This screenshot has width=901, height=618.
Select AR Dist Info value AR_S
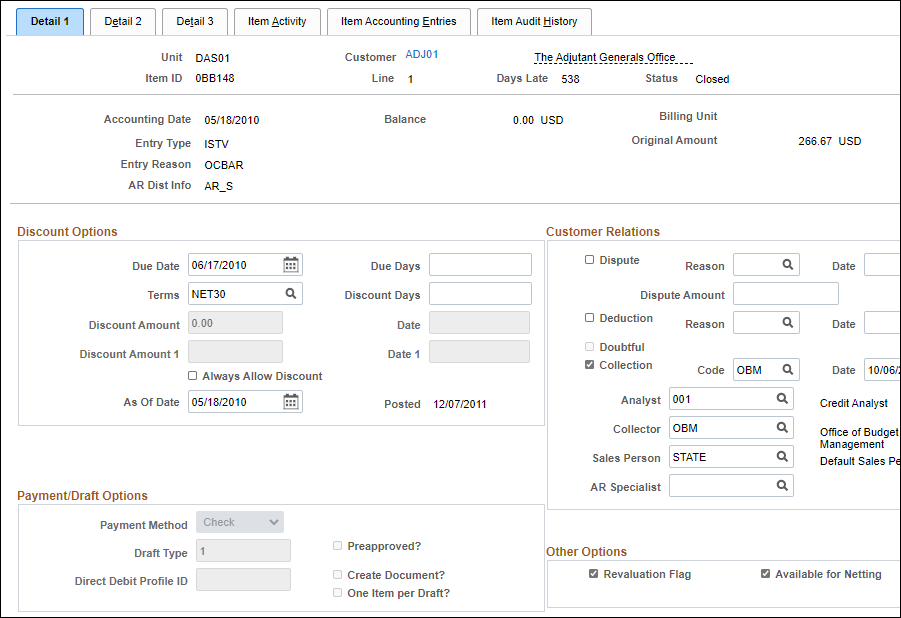pyautogui.click(x=219, y=186)
